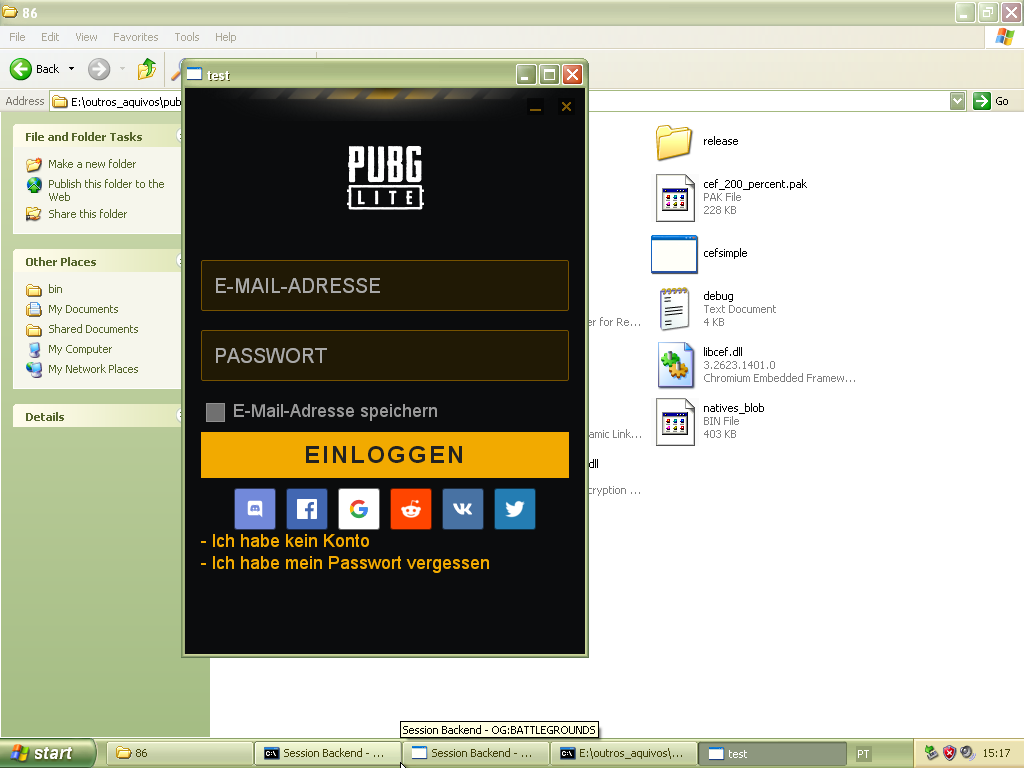Screen dimensions: 1024x768
Task: Open the Tools menu in Explorer
Action: [186, 37]
